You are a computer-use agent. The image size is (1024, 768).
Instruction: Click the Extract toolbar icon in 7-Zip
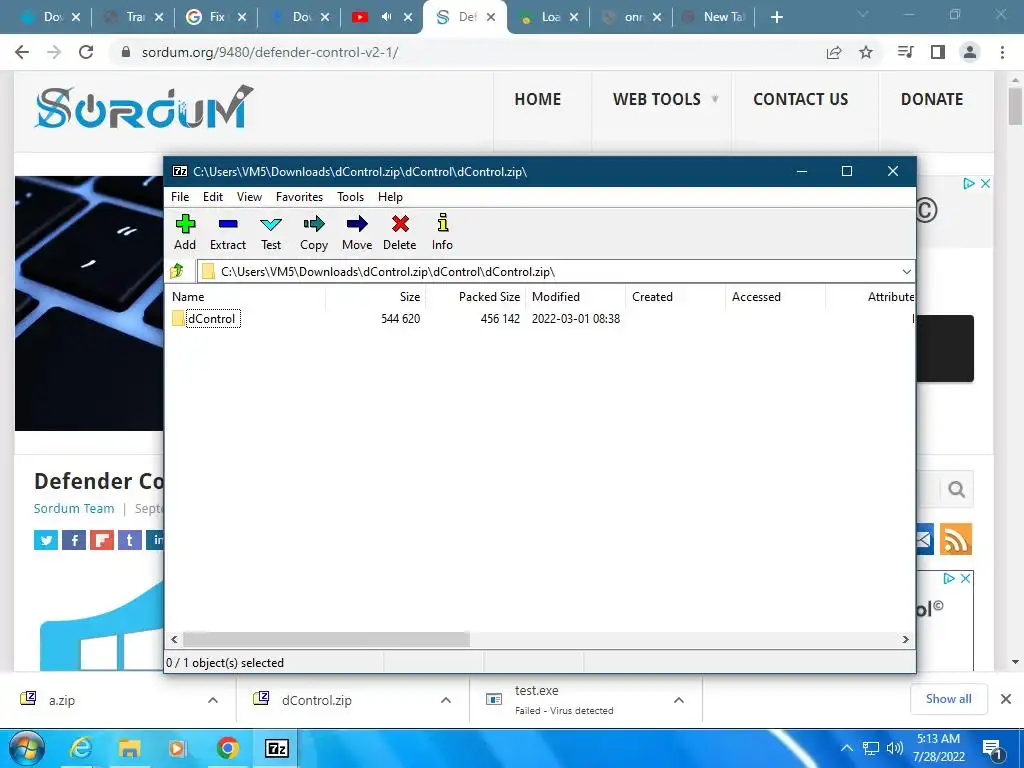point(228,232)
